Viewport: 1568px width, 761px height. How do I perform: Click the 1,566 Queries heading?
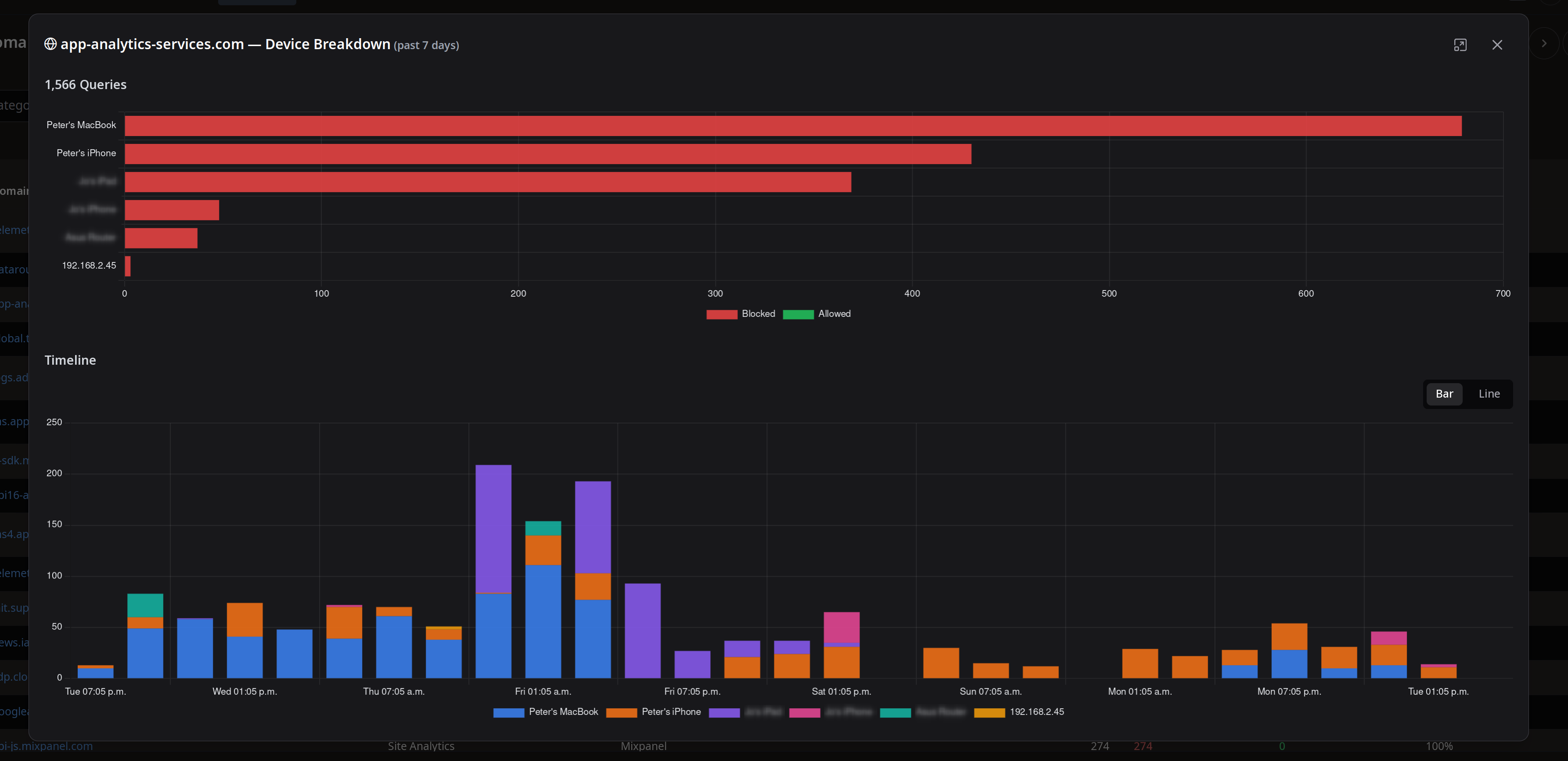point(85,85)
